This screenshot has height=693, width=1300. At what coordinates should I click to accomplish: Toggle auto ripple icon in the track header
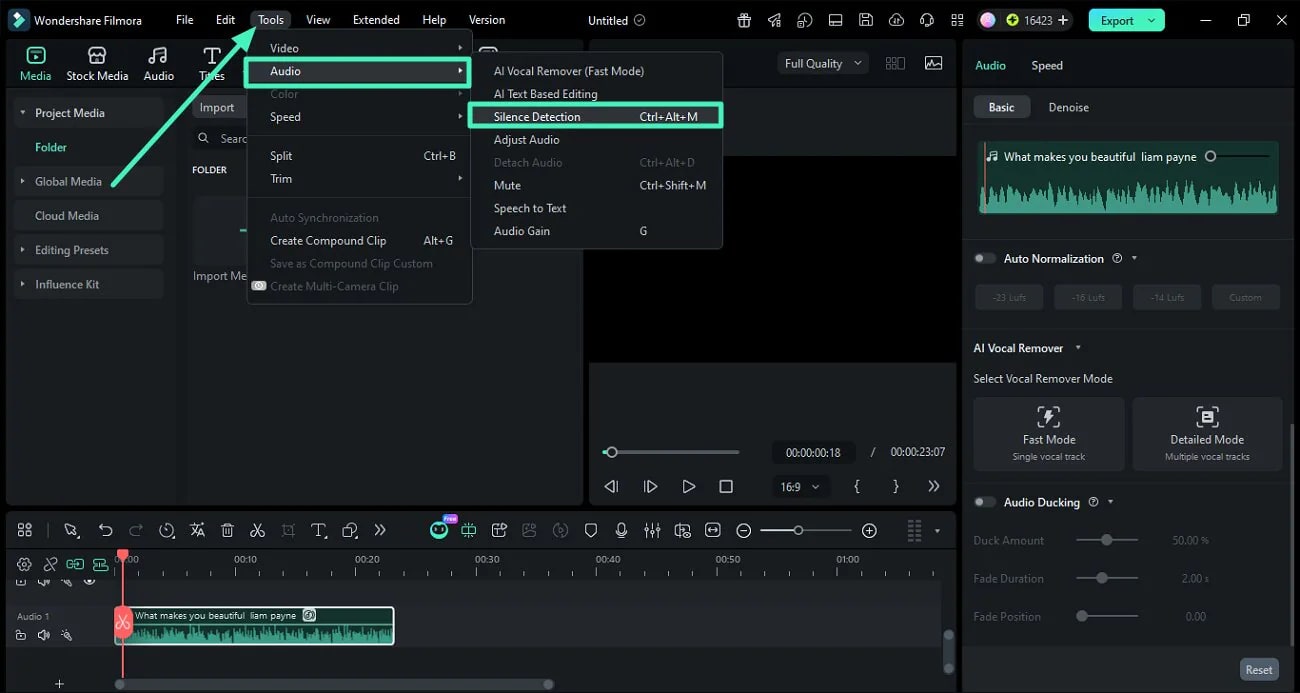coord(75,565)
